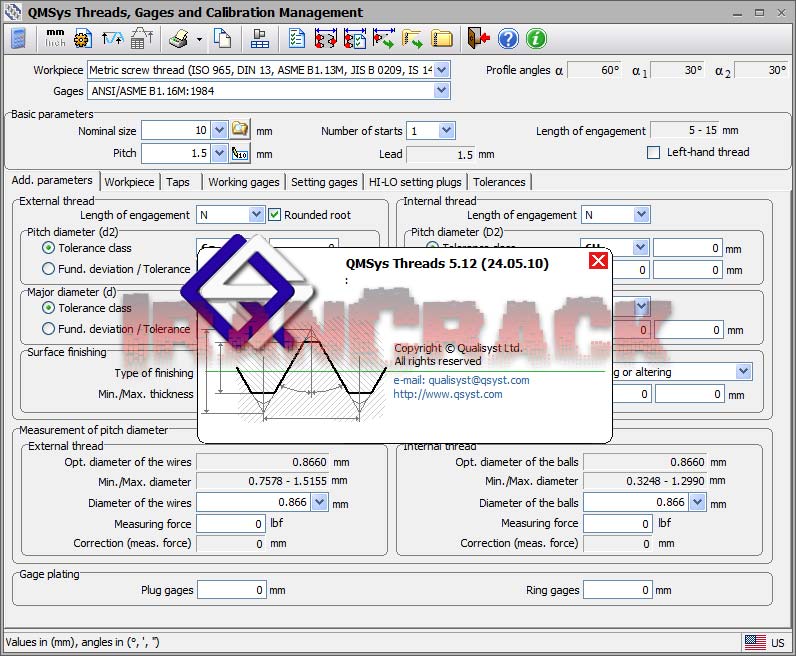Open the Gages standard dropdown
The image size is (796, 656).
(442, 91)
